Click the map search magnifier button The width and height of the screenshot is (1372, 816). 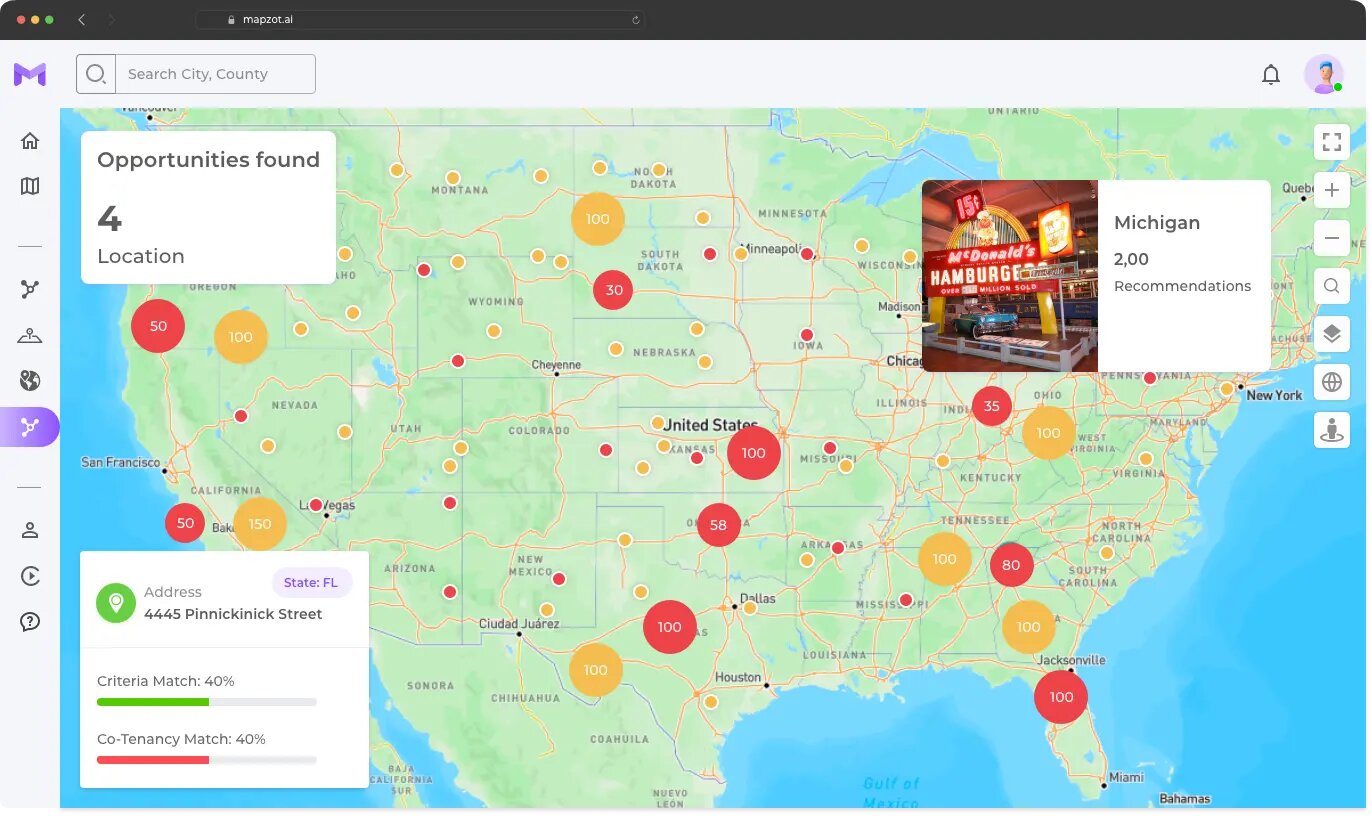pos(1332,286)
